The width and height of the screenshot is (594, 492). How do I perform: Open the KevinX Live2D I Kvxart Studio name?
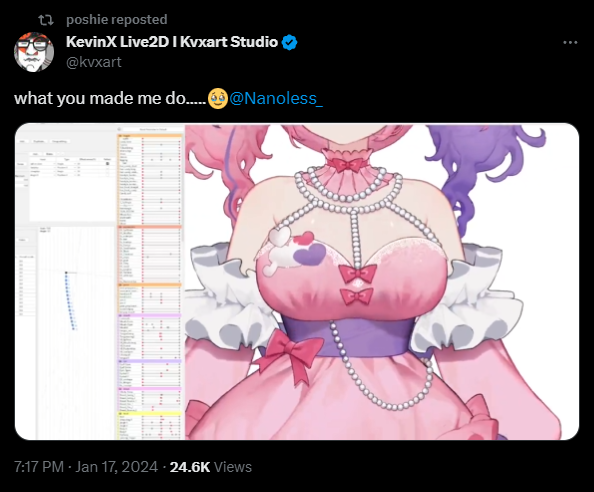(172, 42)
